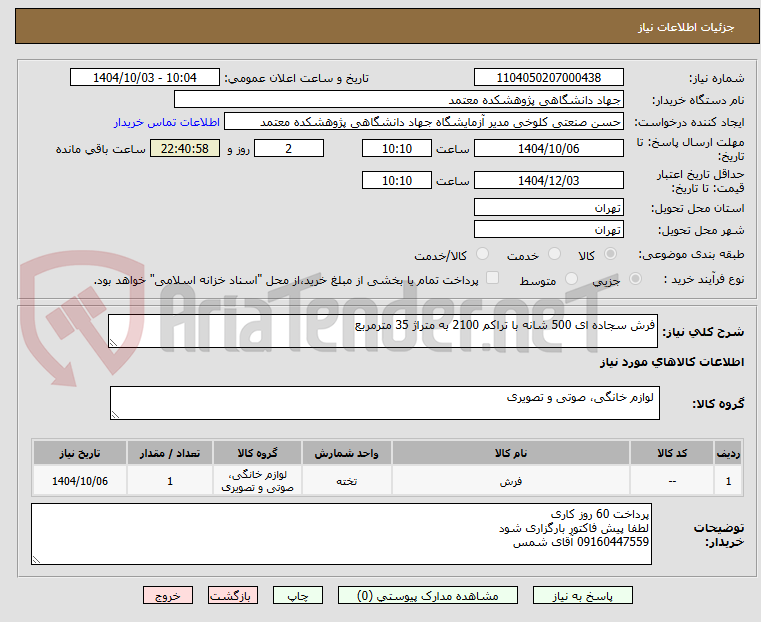Open the اطلاعات تماس خریدار link
This screenshot has height=622, width=761.
click(167, 122)
